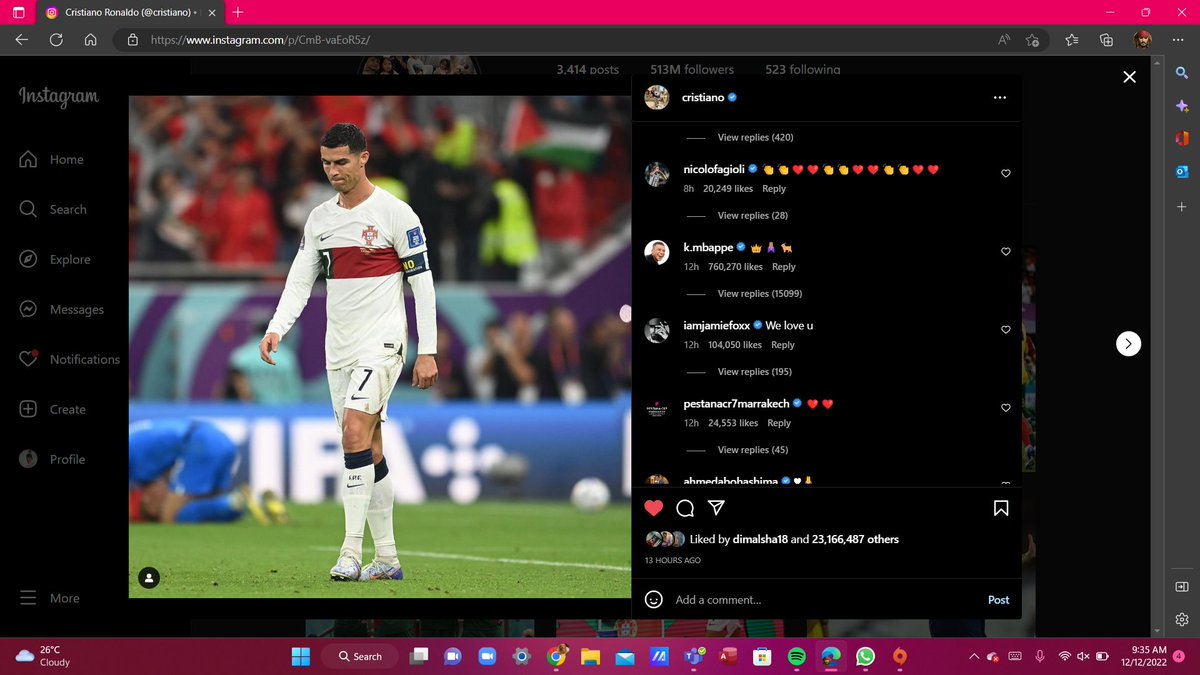Reply to k.mbappe's comment
This screenshot has width=1200, height=675.
click(784, 267)
